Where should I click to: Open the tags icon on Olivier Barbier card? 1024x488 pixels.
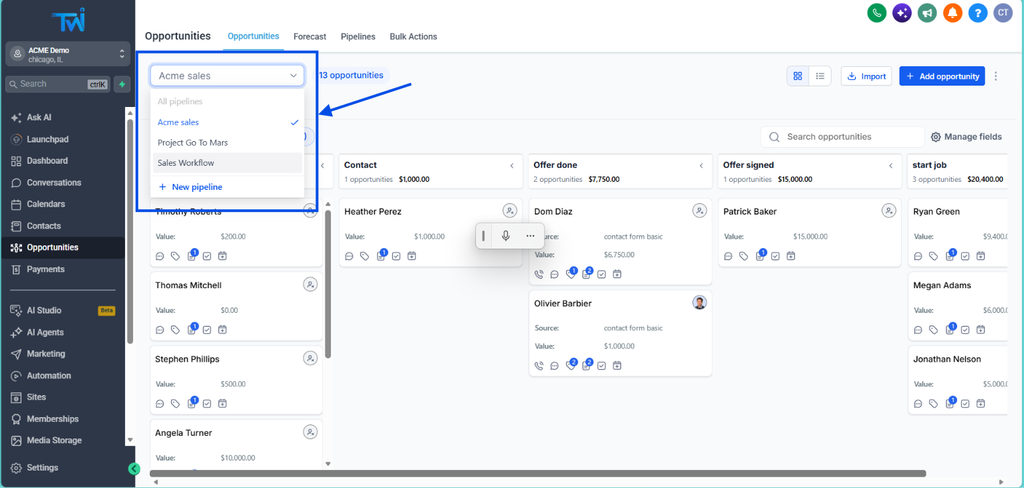[x=570, y=365]
